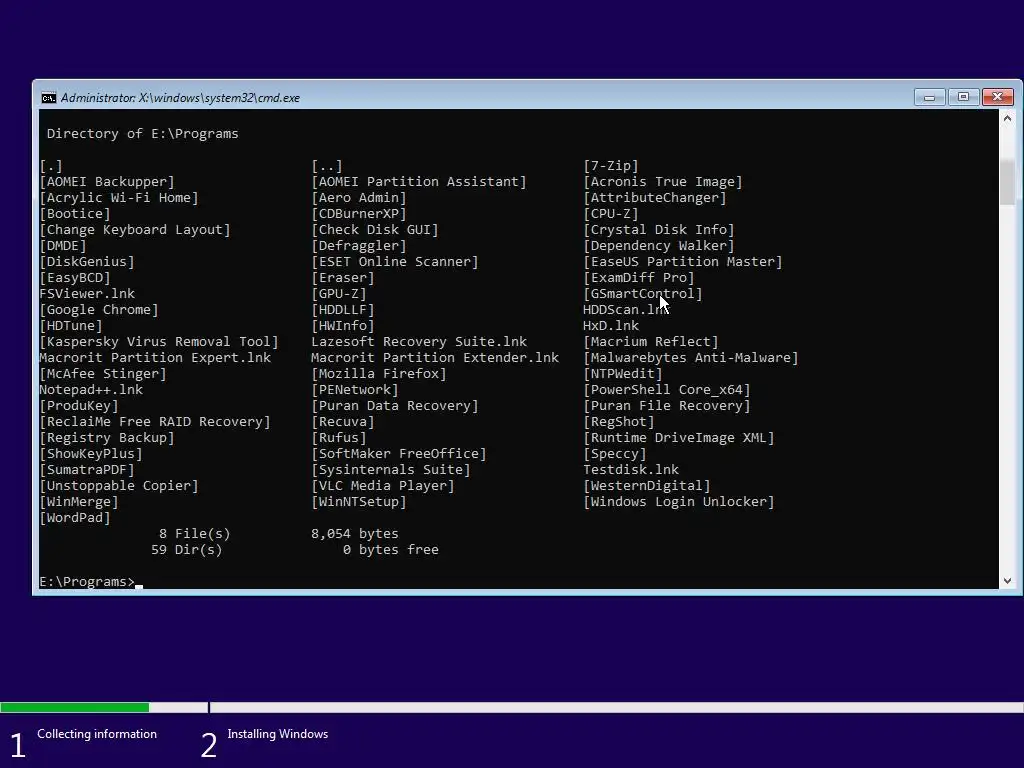
Task: Click the [EaseUS Partition Master] entry
Action: click(x=682, y=262)
